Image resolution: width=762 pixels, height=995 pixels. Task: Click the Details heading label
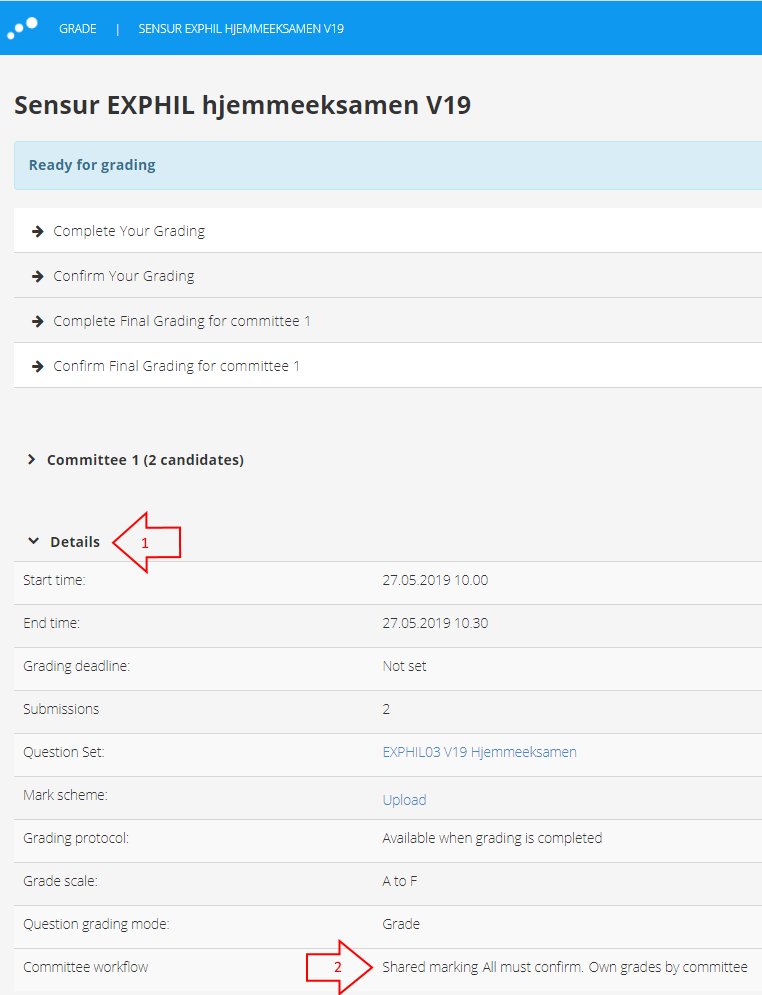click(75, 542)
